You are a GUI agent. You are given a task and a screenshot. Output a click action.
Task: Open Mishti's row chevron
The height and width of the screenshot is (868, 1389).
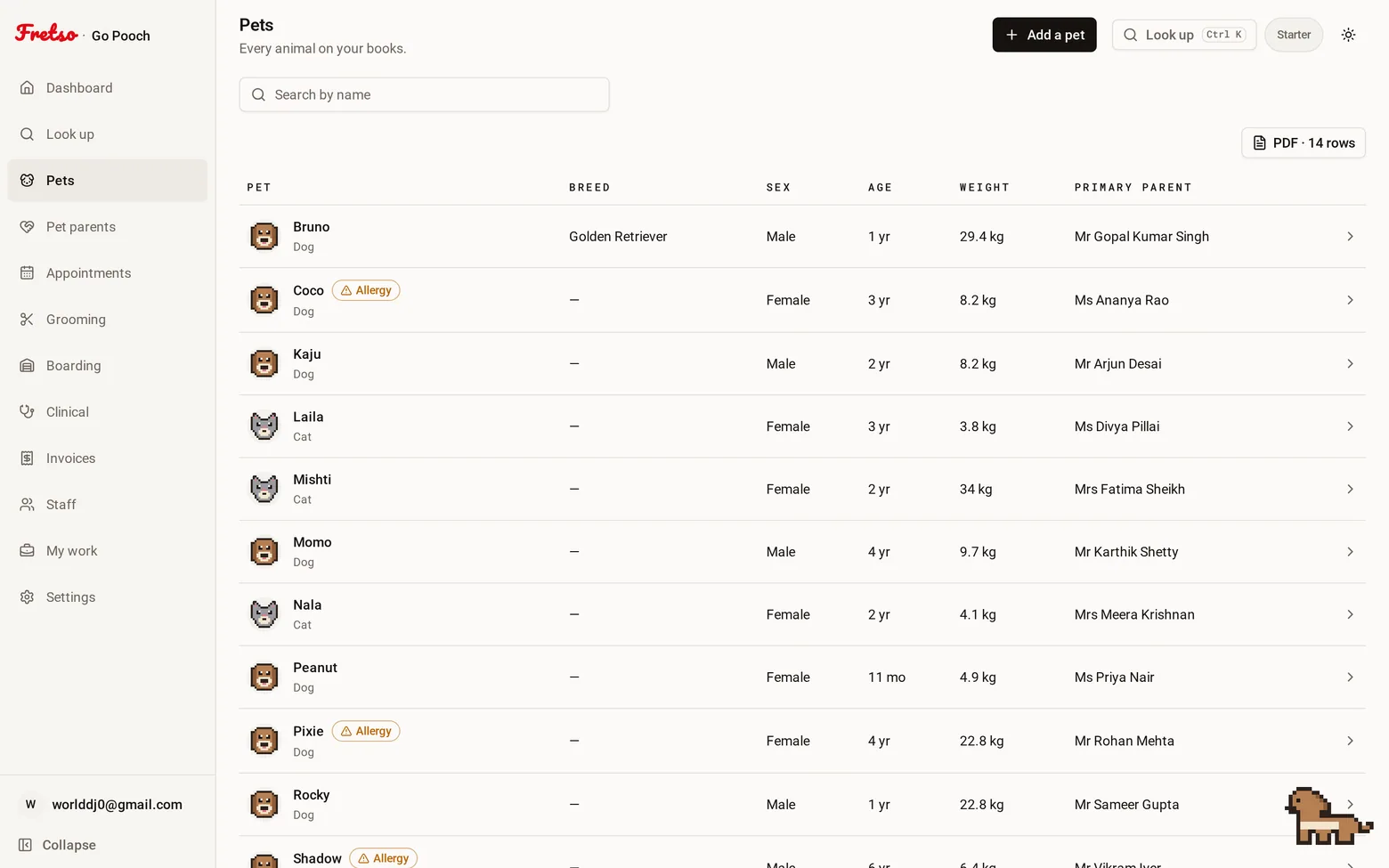pos(1350,489)
